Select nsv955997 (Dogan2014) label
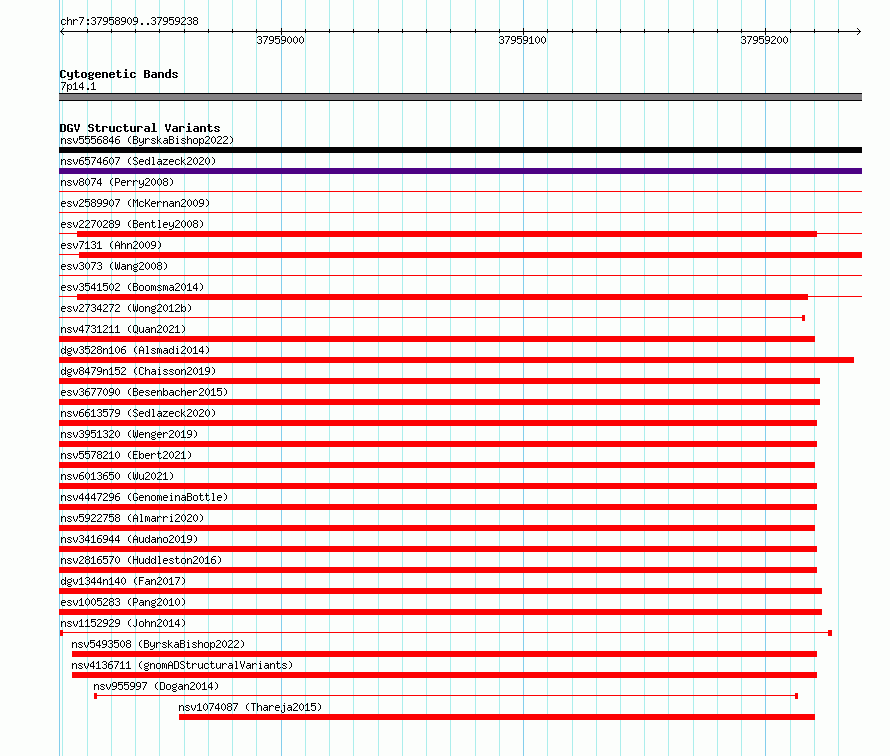The image size is (890, 756). click(x=156, y=686)
